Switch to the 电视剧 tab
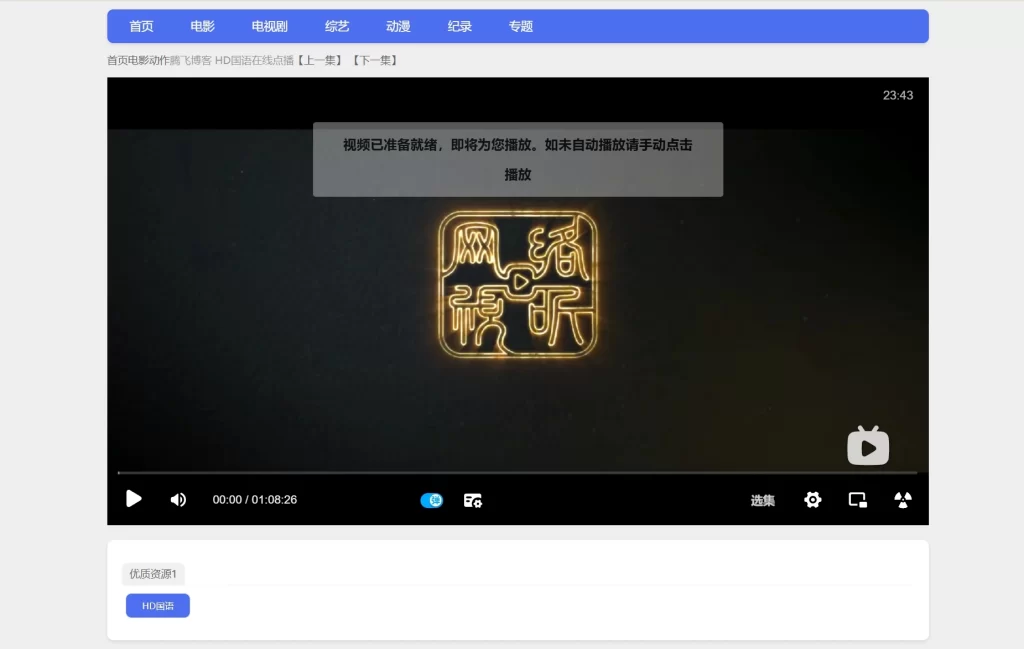 coord(268,26)
